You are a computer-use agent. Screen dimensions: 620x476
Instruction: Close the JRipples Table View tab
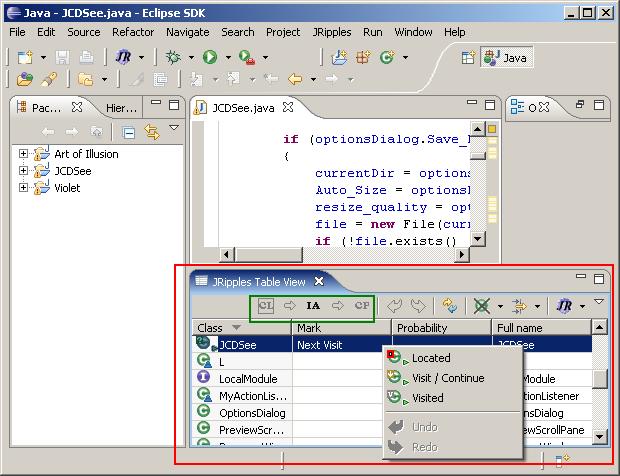(x=319, y=281)
